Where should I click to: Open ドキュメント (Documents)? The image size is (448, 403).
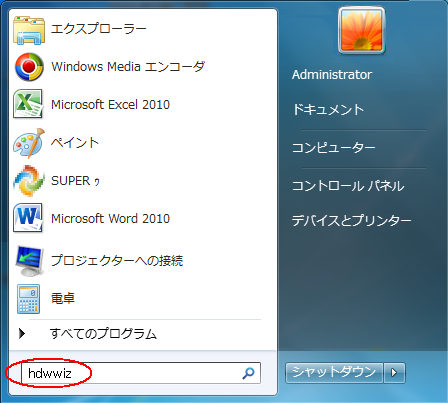click(x=328, y=110)
